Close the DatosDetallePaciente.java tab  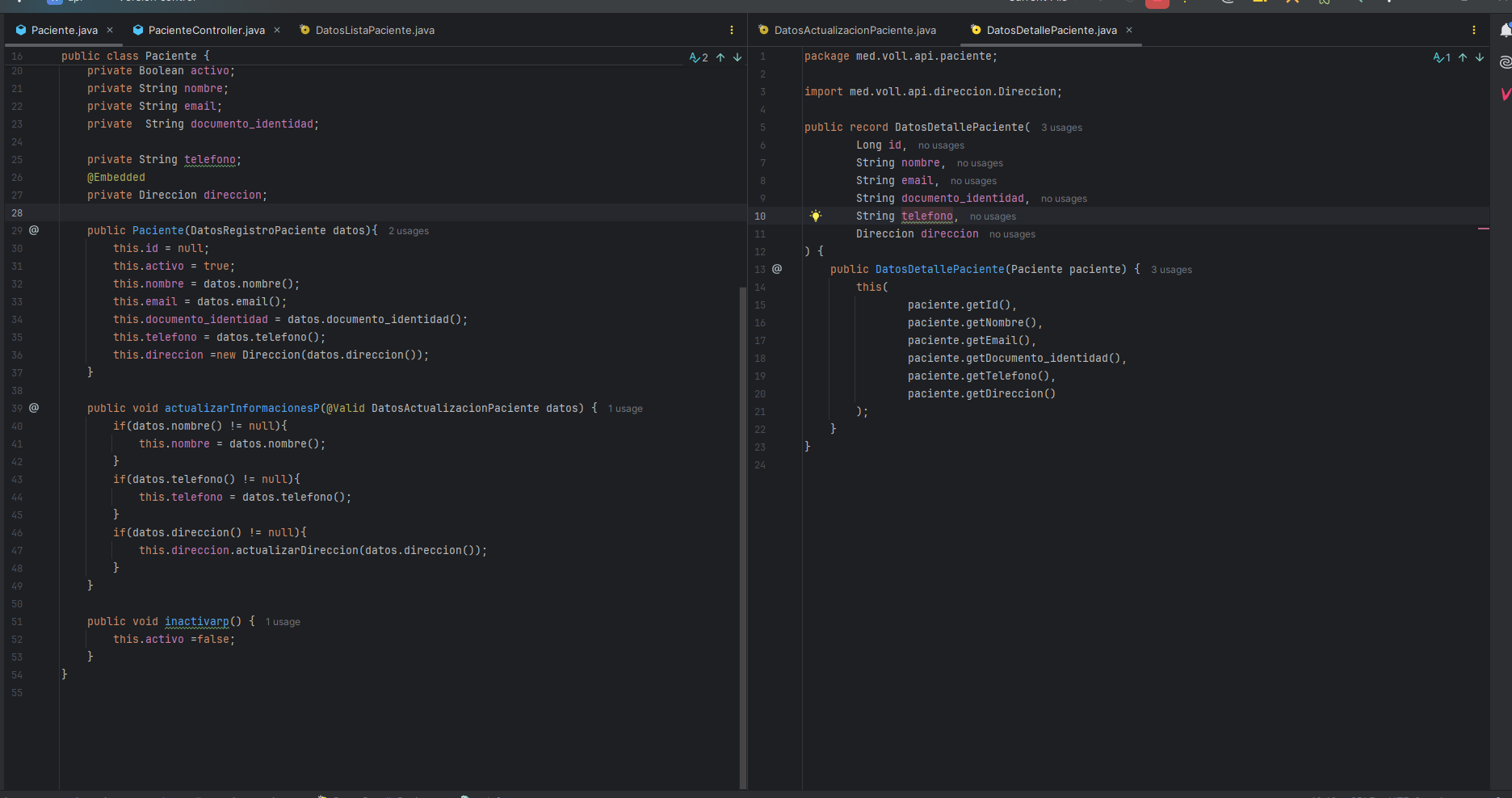click(x=1129, y=30)
